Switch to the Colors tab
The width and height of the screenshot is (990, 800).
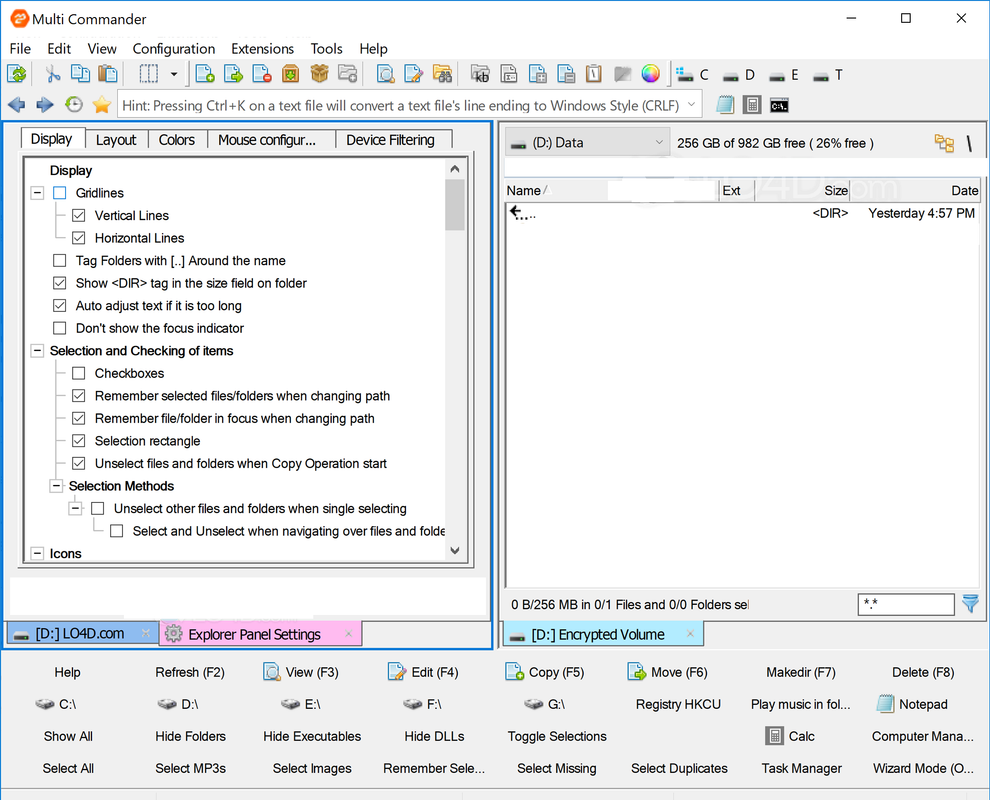tap(177, 140)
